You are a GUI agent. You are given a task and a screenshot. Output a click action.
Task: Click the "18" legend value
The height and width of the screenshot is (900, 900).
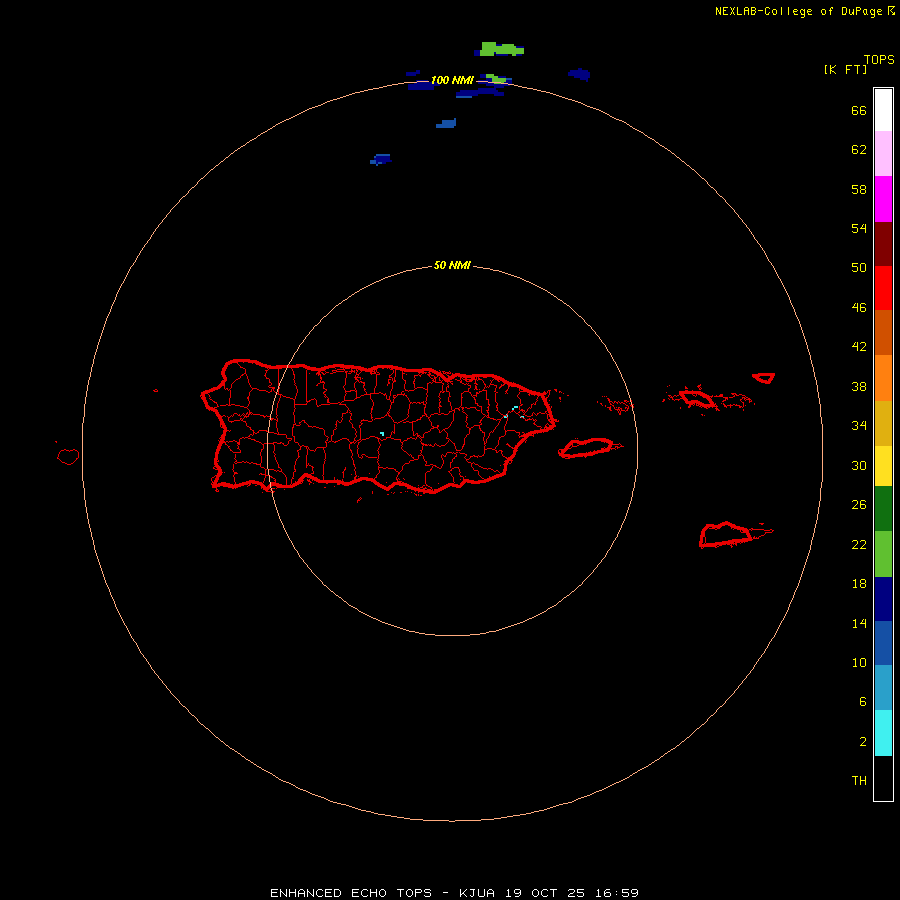tap(859, 584)
